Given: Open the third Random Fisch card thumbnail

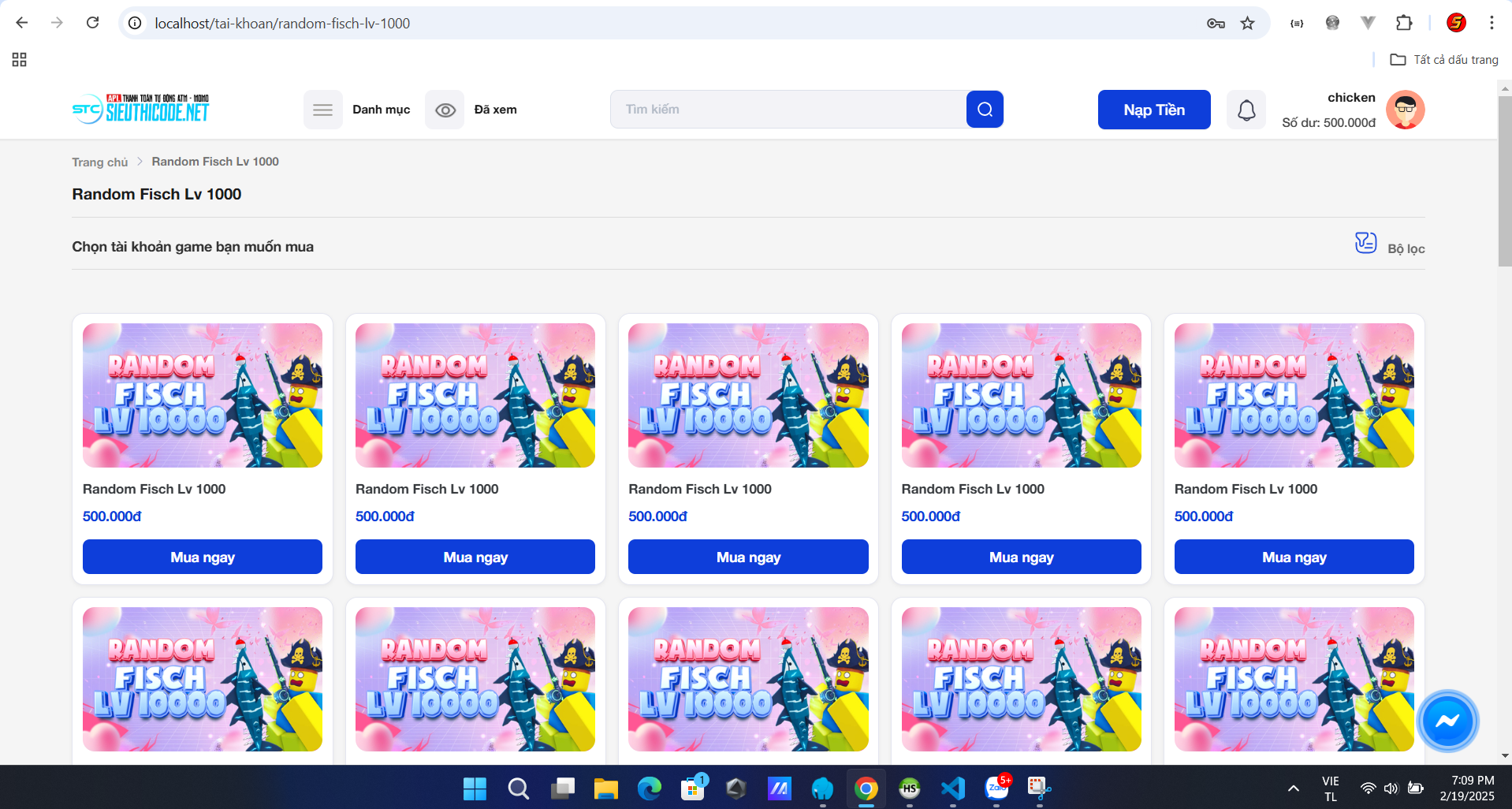Looking at the screenshot, I should pos(748,395).
